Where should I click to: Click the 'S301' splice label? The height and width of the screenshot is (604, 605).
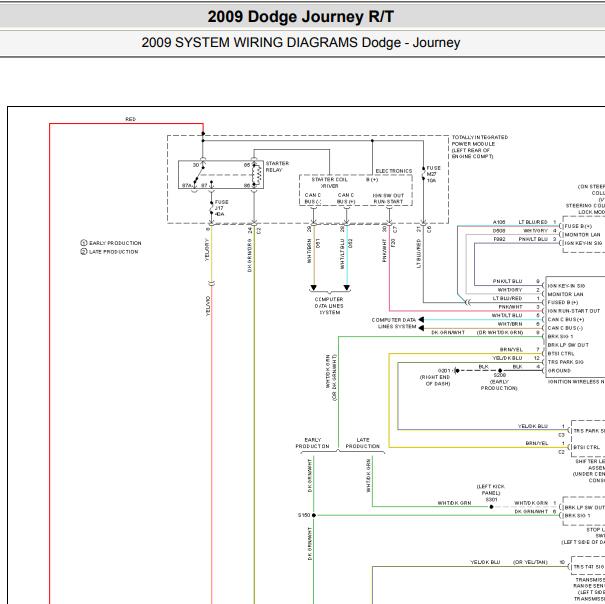click(x=491, y=499)
